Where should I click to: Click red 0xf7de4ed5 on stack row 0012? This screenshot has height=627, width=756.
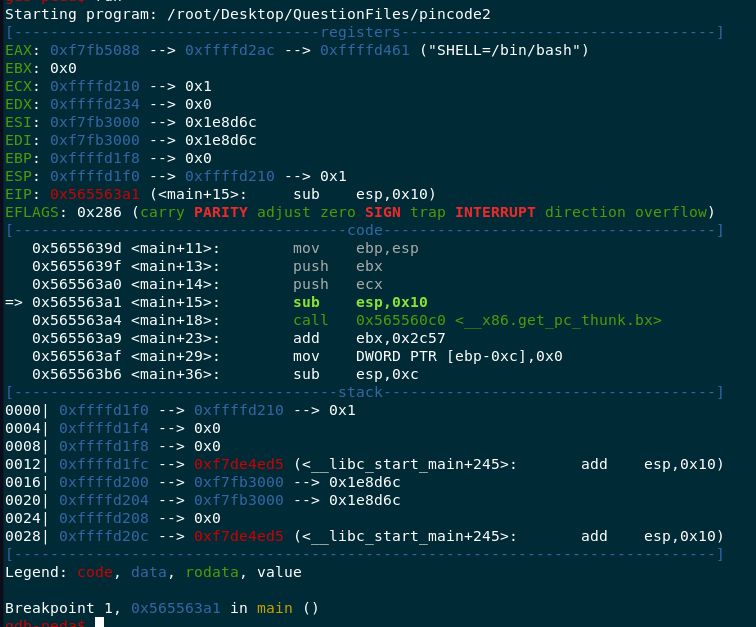coord(239,464)
